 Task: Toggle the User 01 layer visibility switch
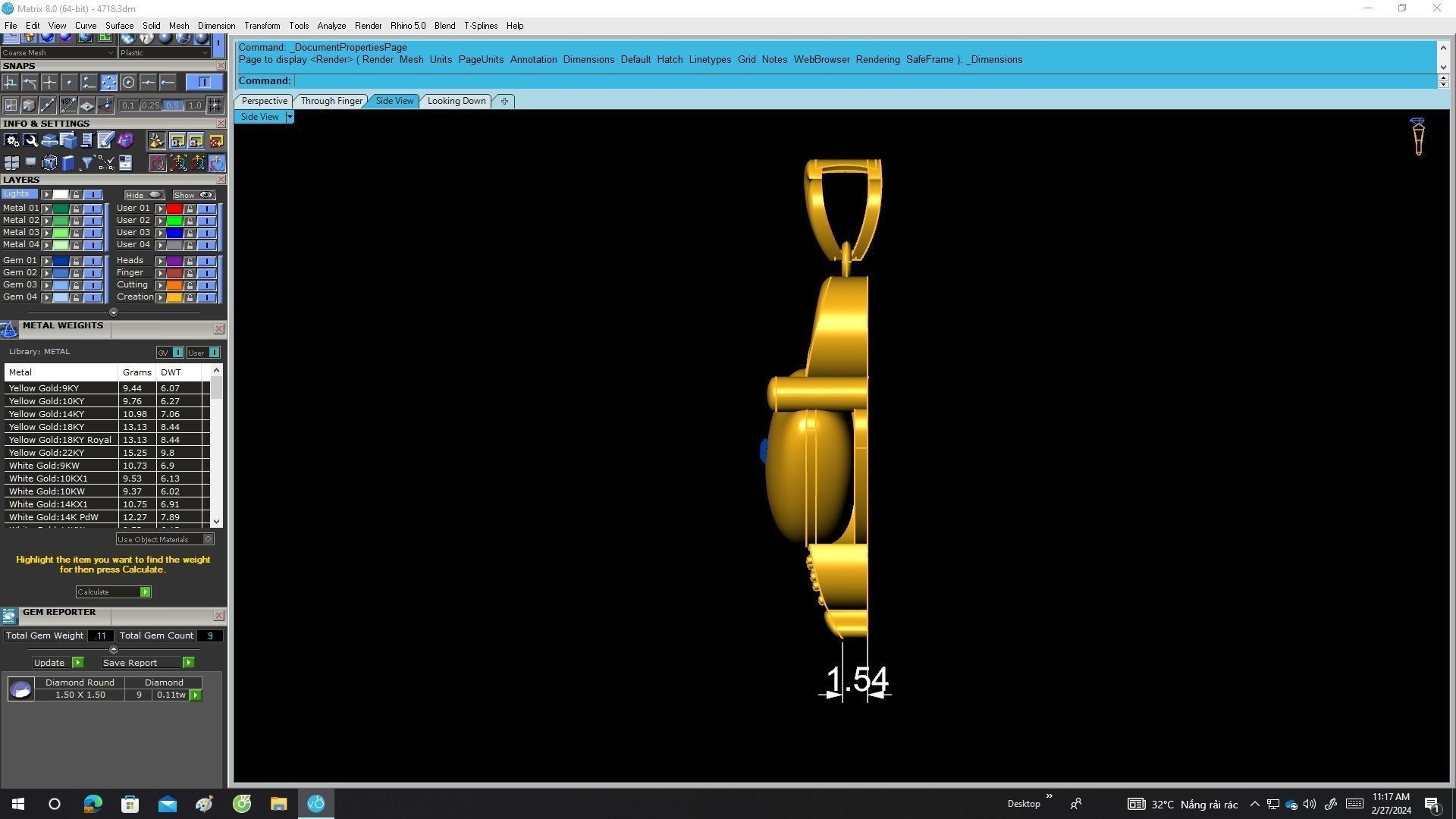pos(206,209)
